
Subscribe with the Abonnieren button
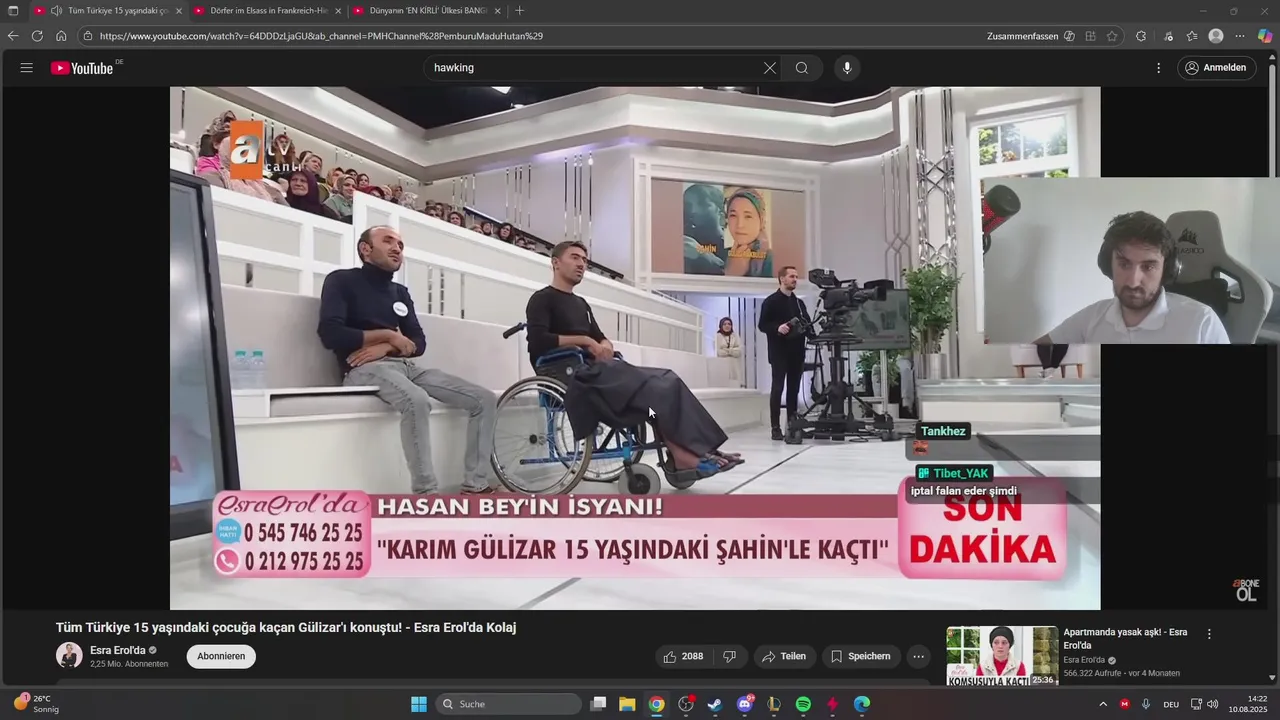tap(221, 656)
